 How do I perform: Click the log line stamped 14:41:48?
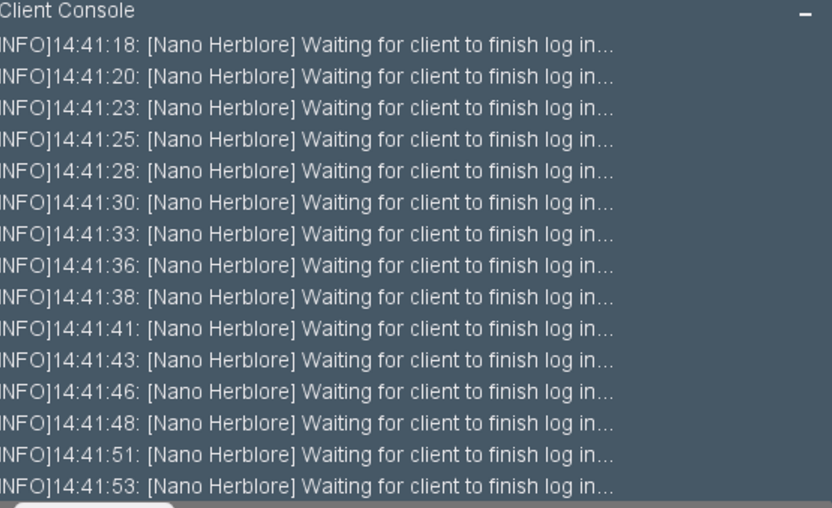pyautogui.click(x=307, y=424)
